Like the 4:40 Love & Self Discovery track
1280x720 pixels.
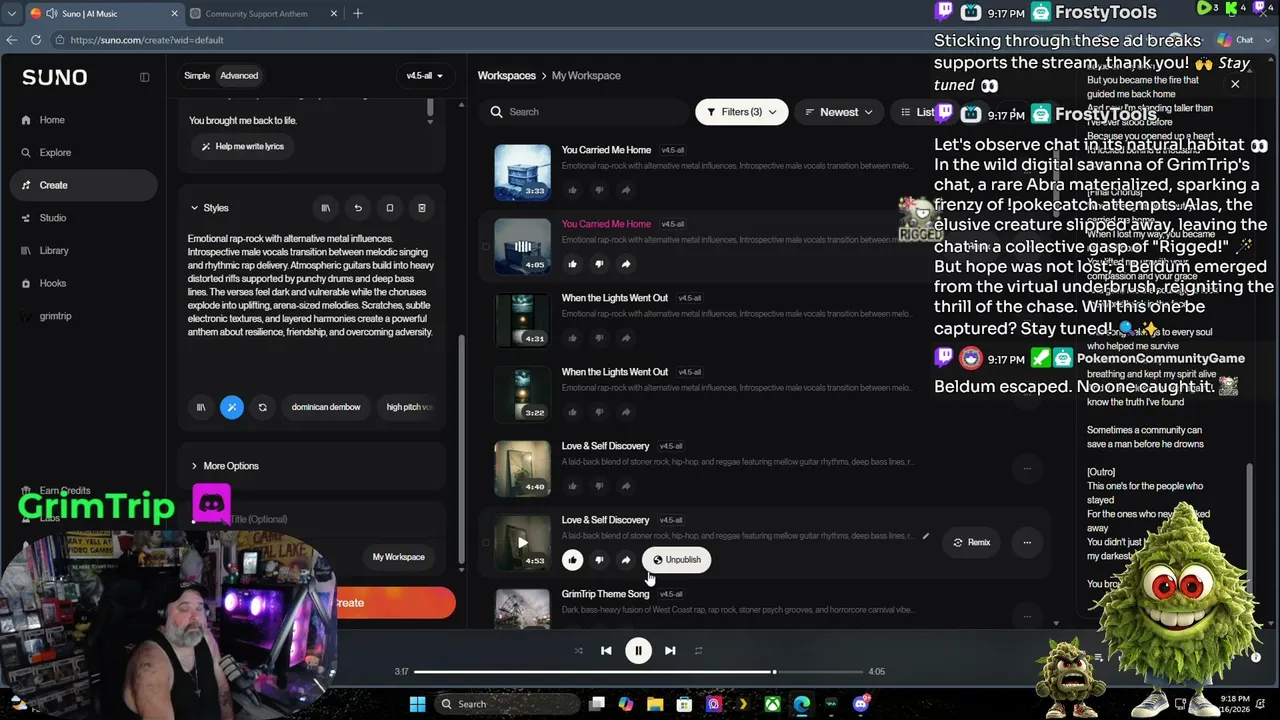coord(573,486)
